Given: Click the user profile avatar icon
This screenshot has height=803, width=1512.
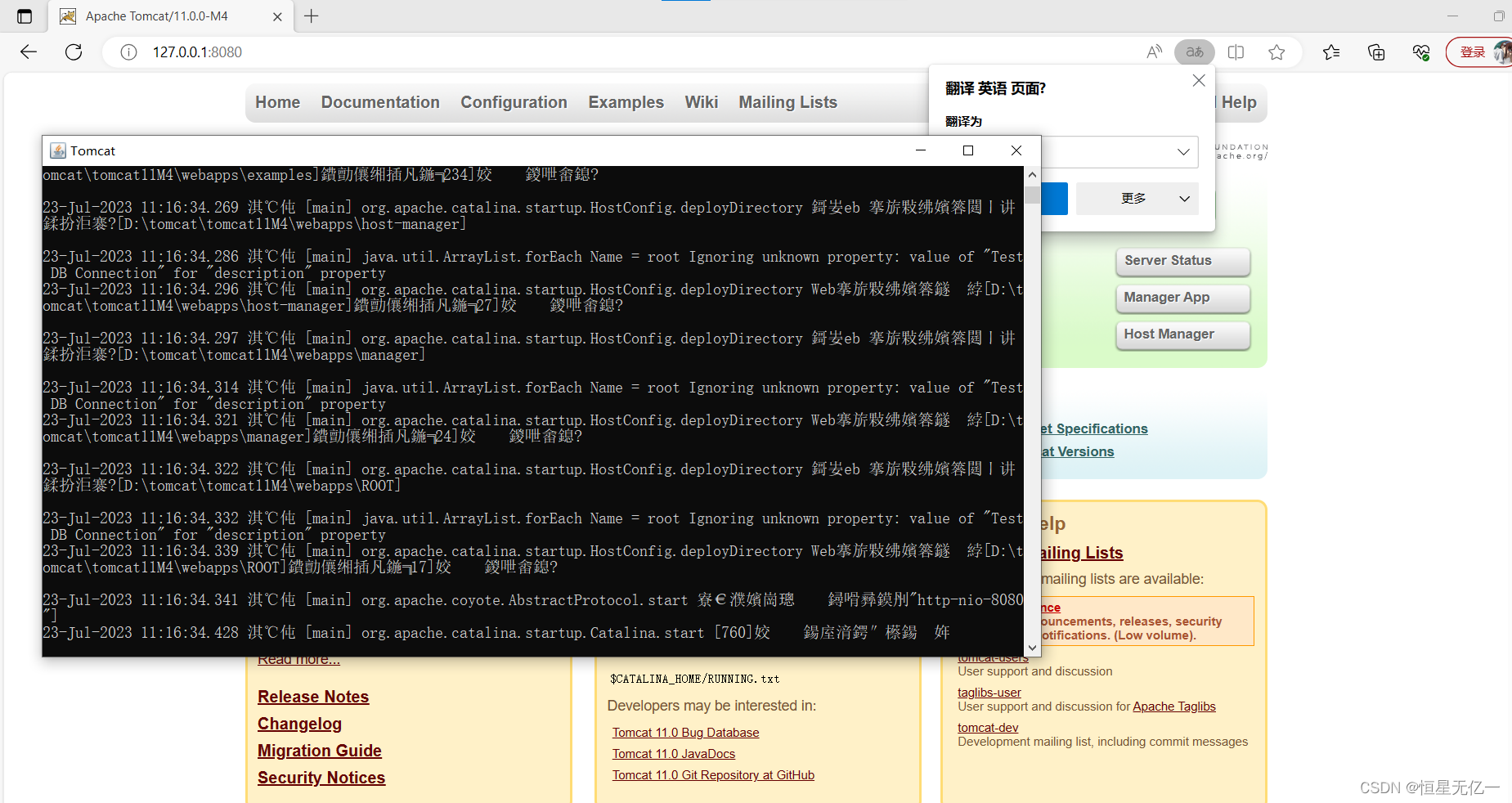Looking at the screenshot, I should 1505,52.
